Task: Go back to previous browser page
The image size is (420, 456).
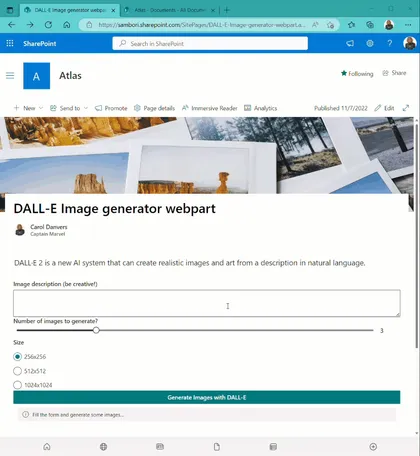Action: tap(12, 25)
